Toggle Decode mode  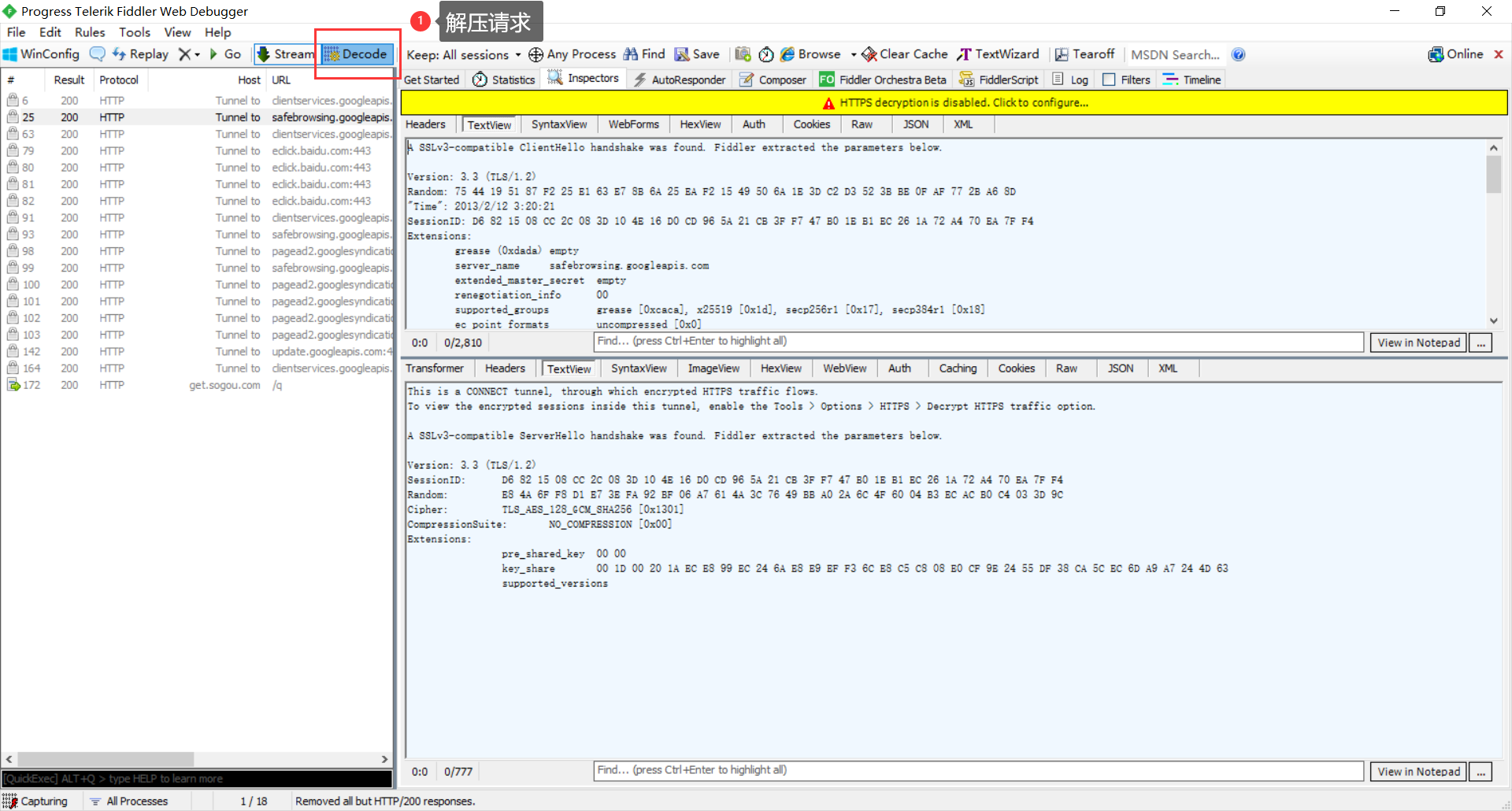coord(357,54)
